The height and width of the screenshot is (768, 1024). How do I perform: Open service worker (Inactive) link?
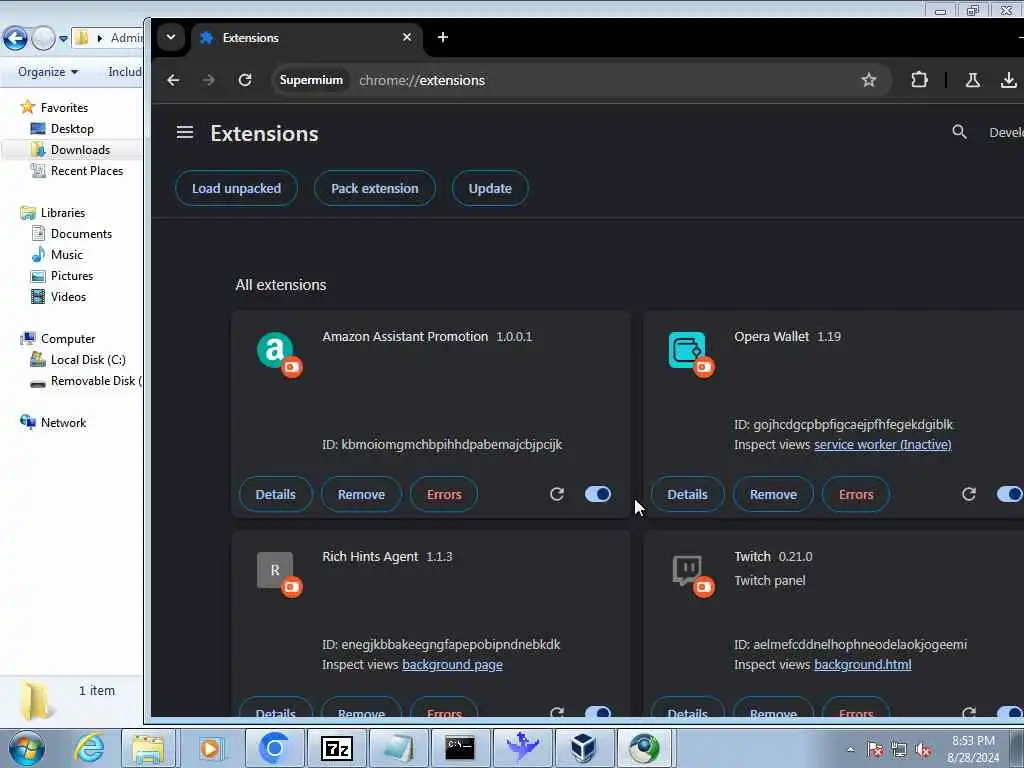(882, 445)
